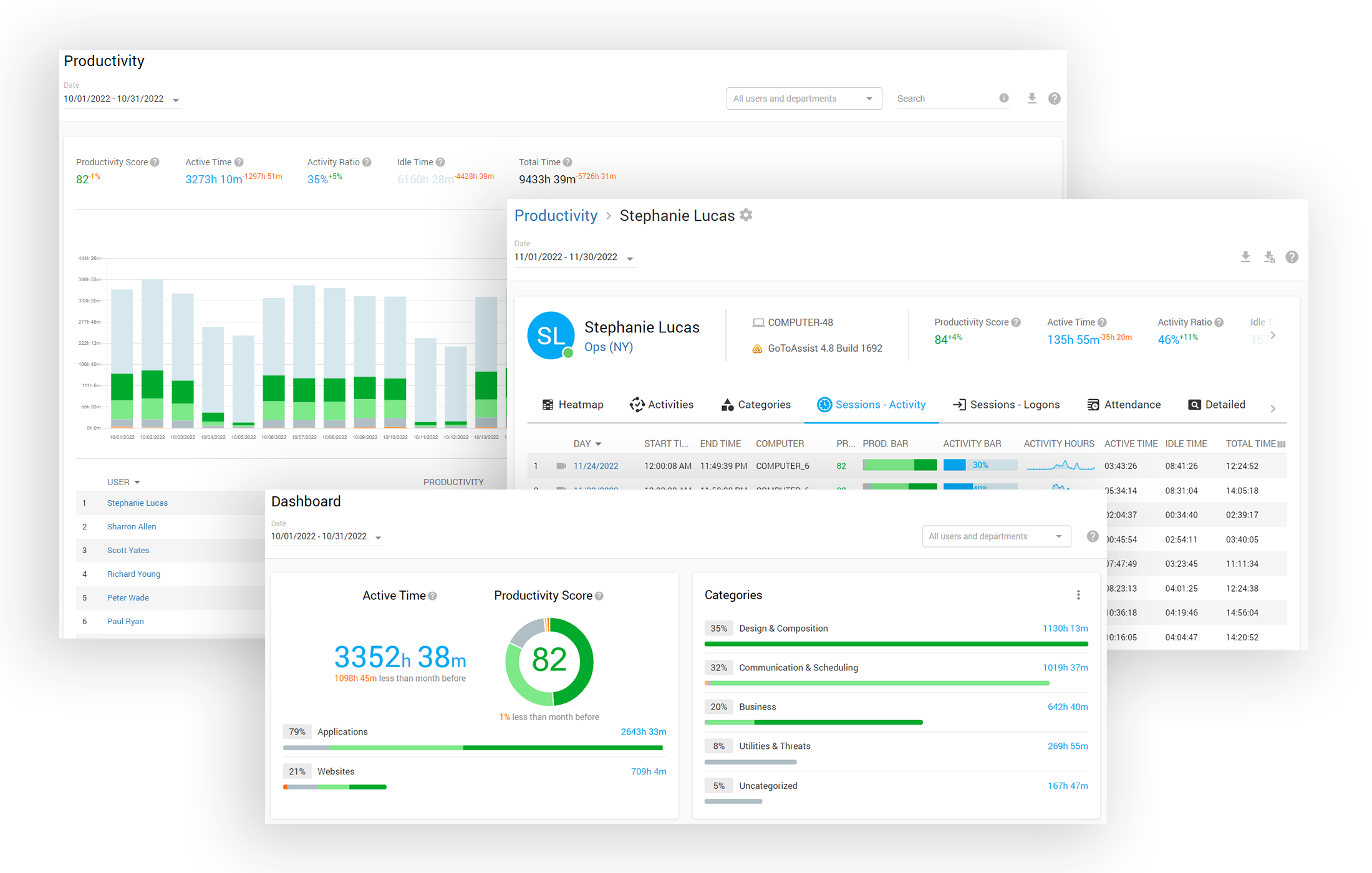Click the column settings icon after Total Time
The height and width of the screenshot is (873, 1372).
tap(1281, 444)
